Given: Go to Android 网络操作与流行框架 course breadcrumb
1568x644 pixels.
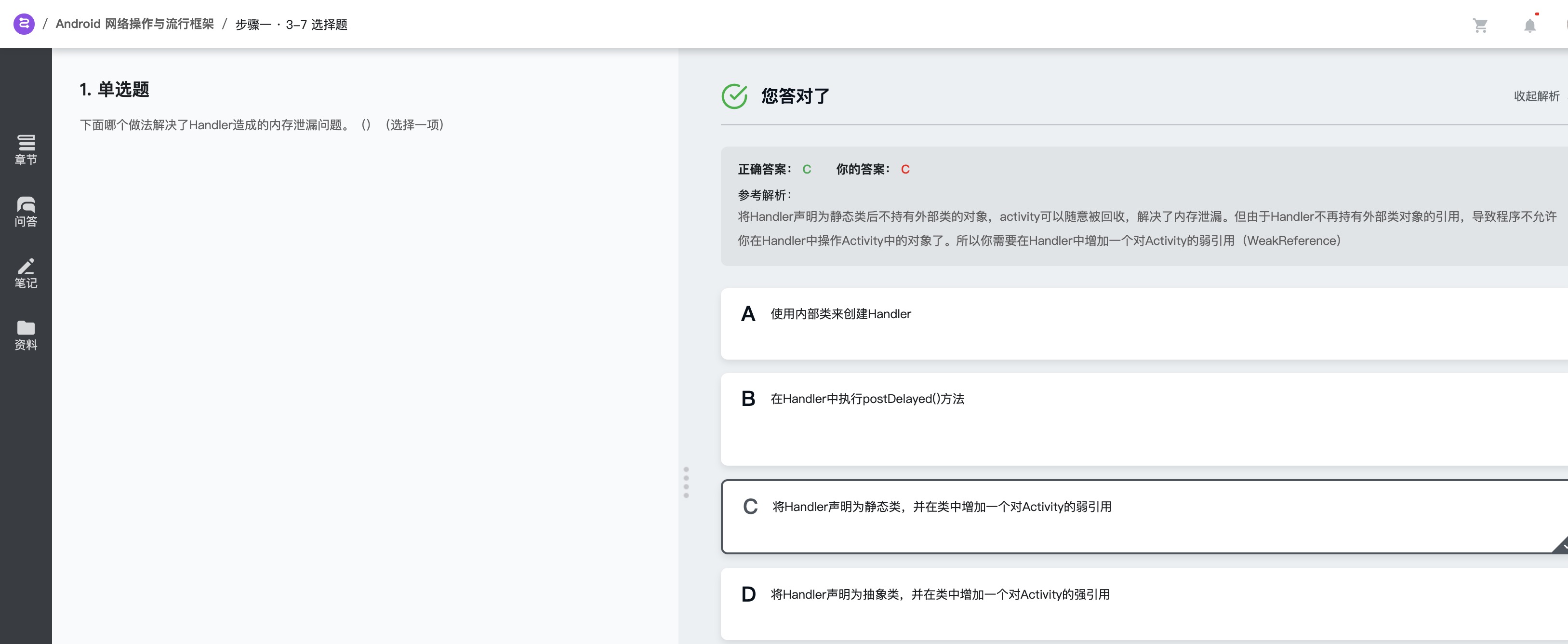Looking at the screenshot, I should tap(134, 24).
